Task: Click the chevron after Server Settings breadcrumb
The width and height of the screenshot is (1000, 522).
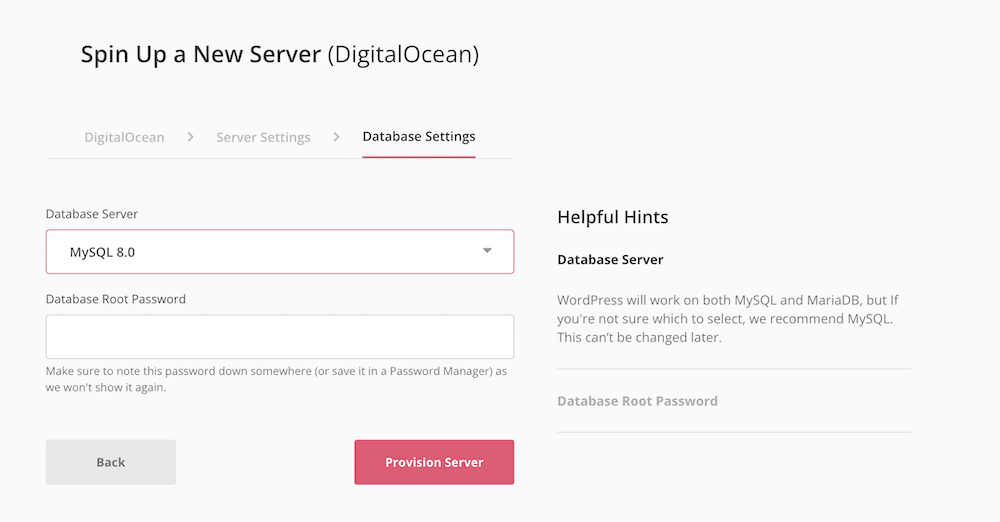Action: click(336, 137)
